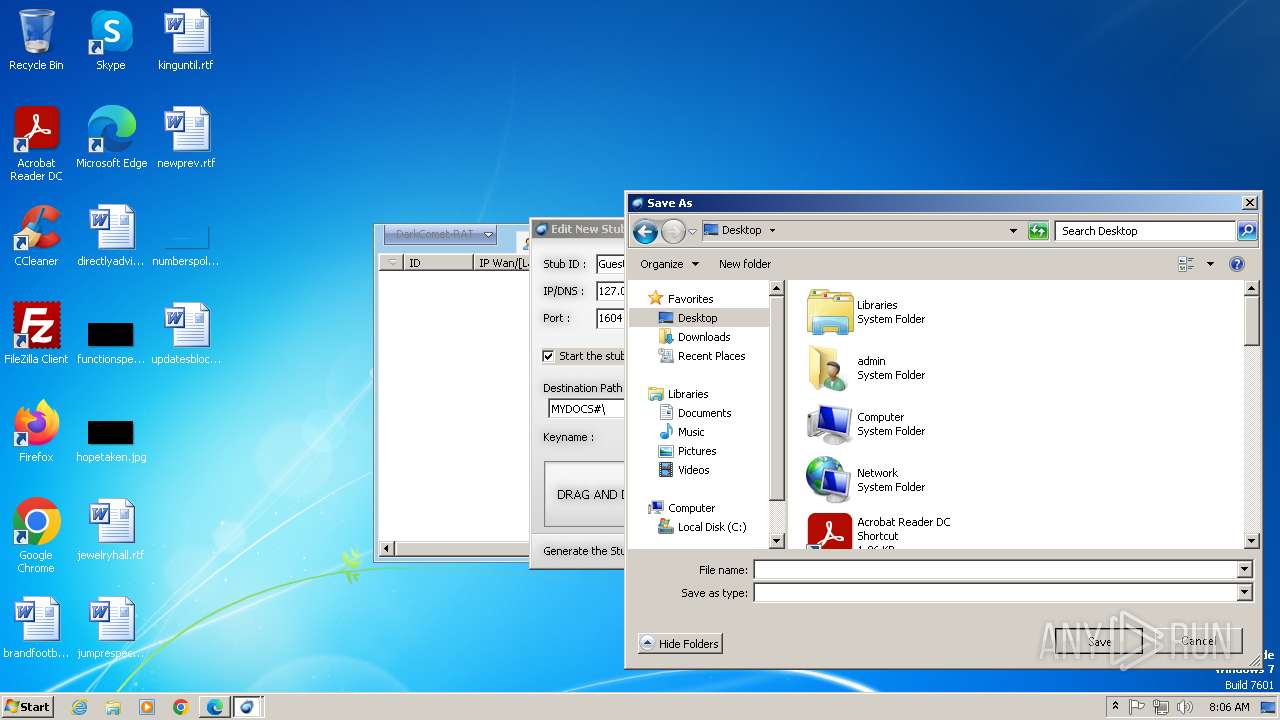Launch CCleaner from the desktop

[36, 236]
